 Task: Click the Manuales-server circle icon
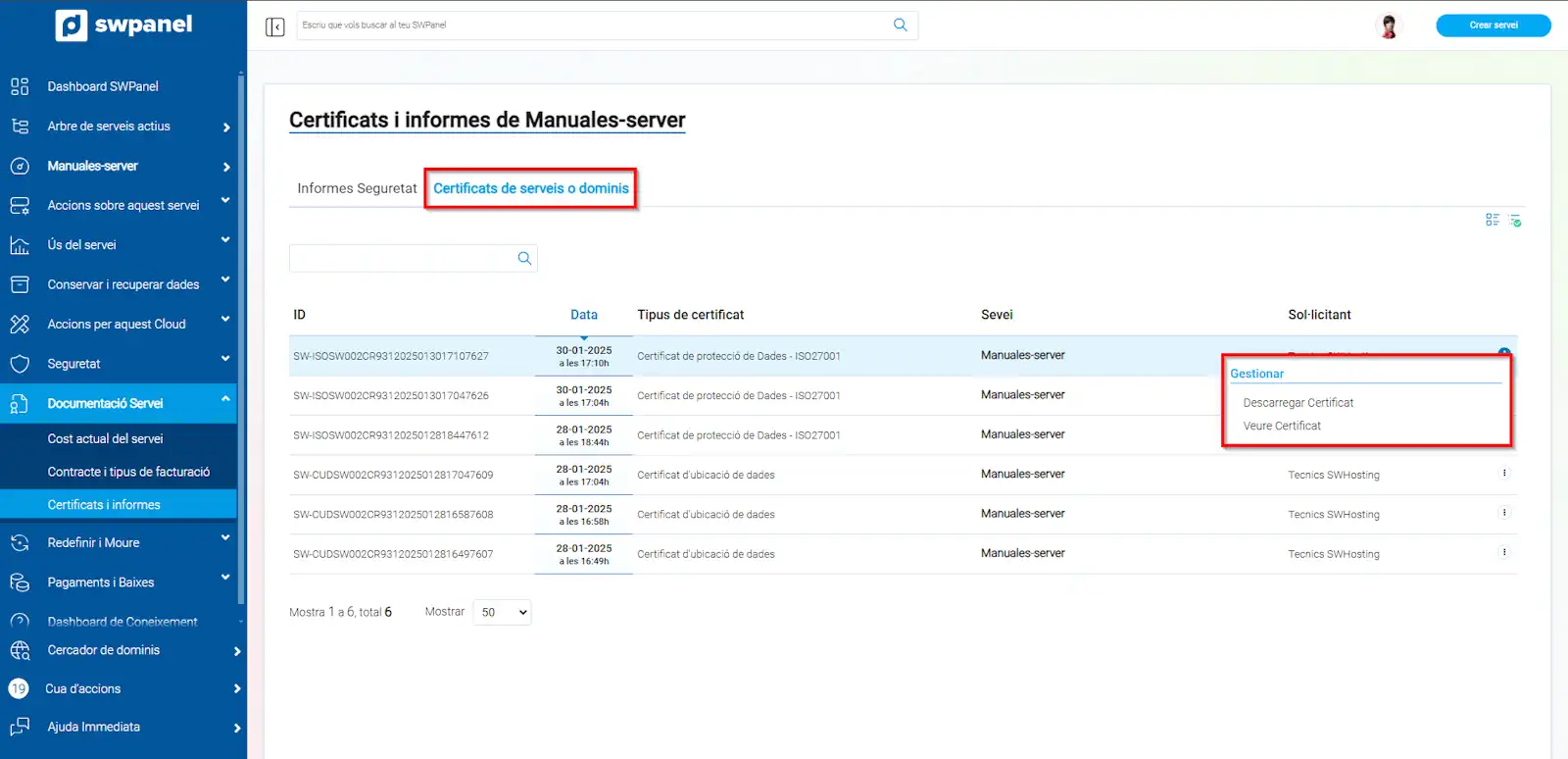(20, 167)
